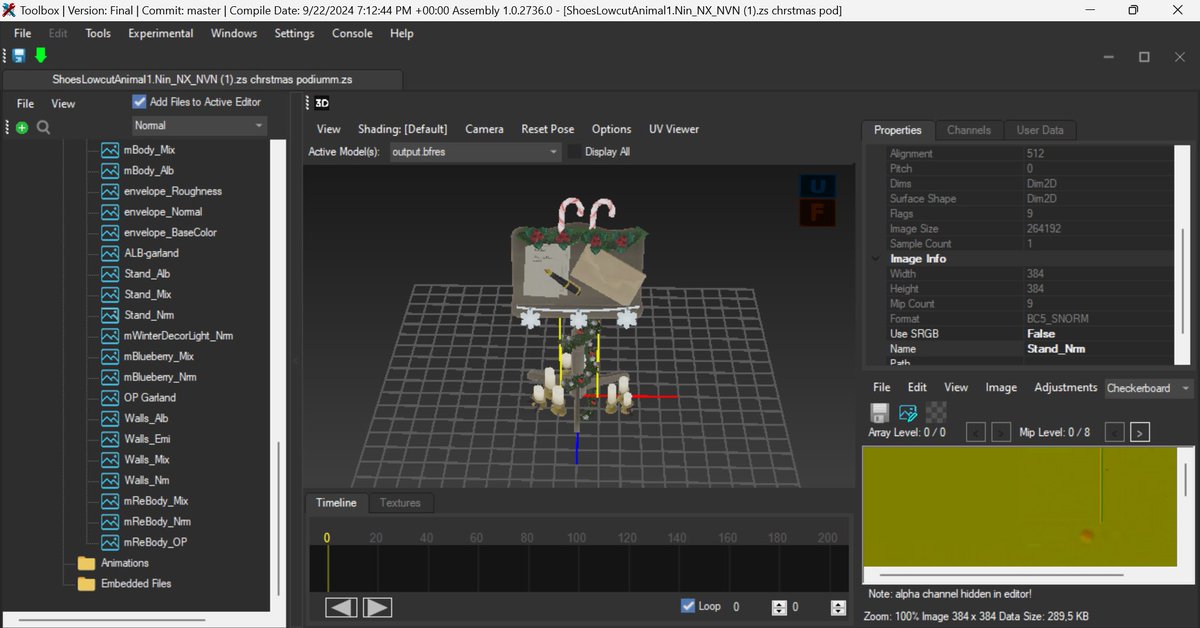Open the Shading: [Default] menu
The width and height of the screenshot is (1200, 628).
pos(403,129)
